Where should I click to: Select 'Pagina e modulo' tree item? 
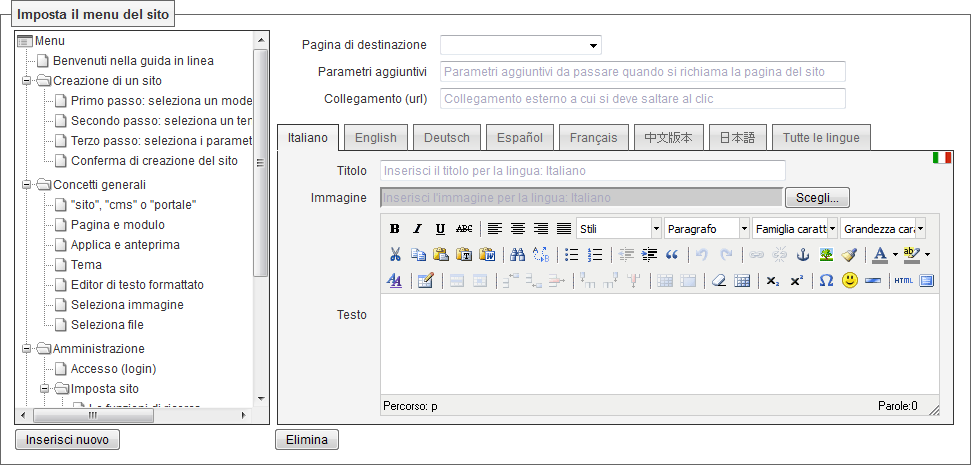118,225
